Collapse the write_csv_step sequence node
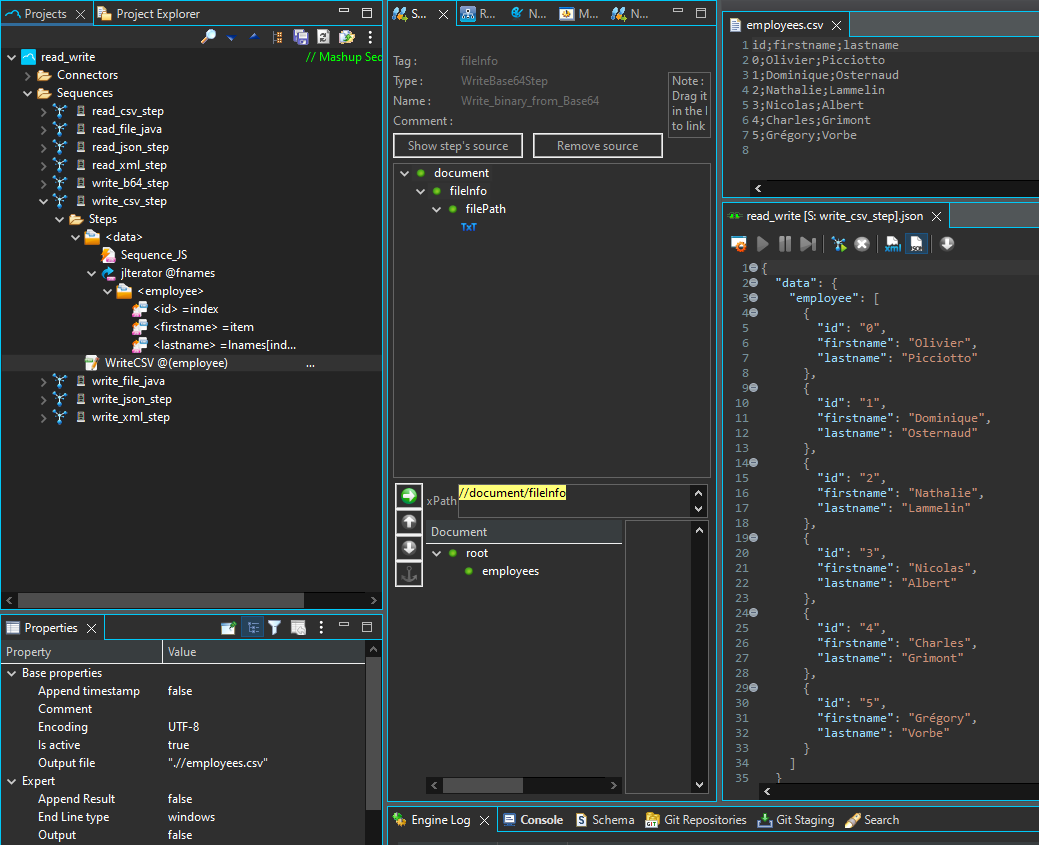The width and height of the screenshot is (1039, 845). 43,201
